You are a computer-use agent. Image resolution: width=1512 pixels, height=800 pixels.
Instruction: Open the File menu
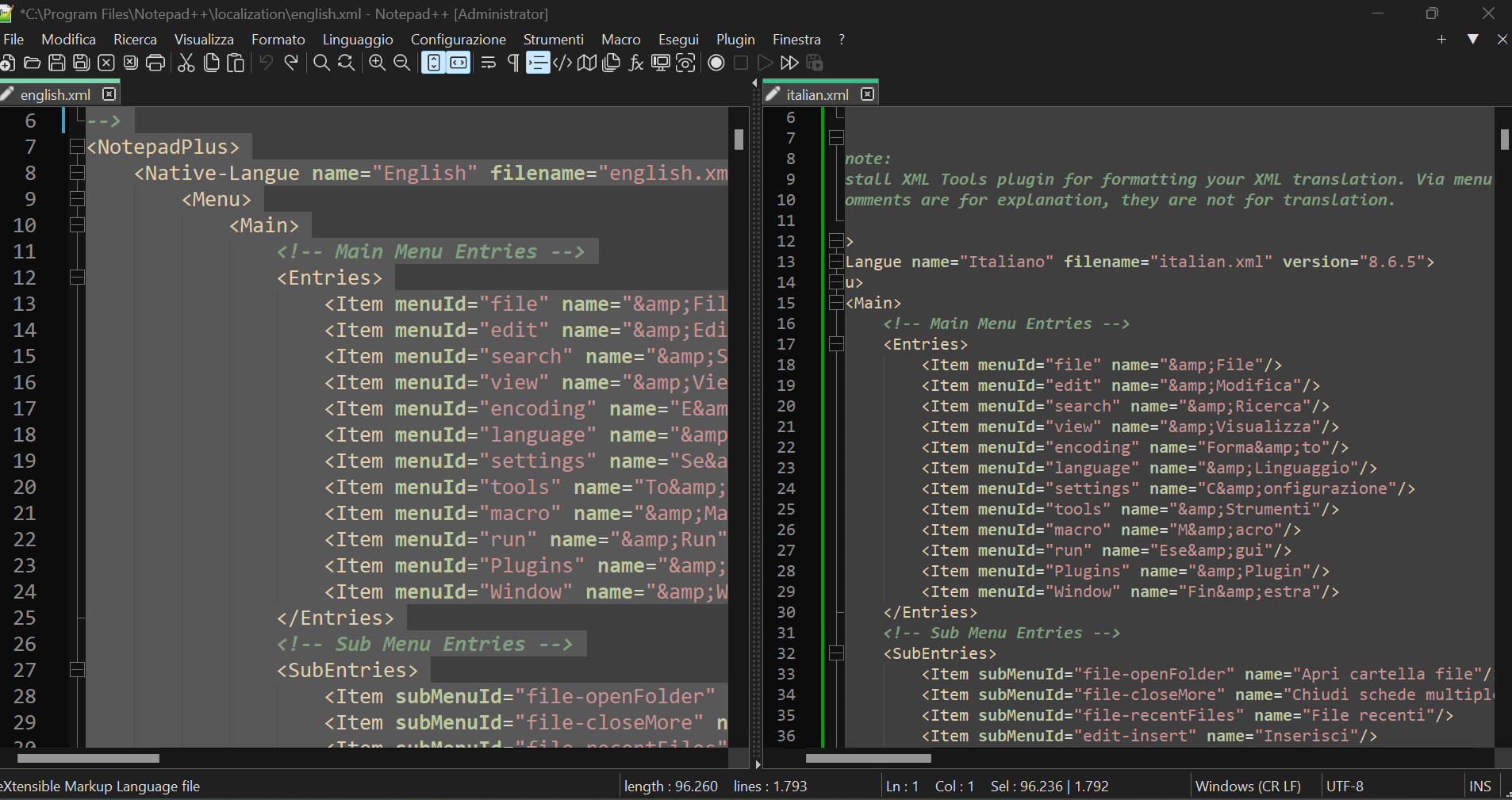tap(13, 40)
